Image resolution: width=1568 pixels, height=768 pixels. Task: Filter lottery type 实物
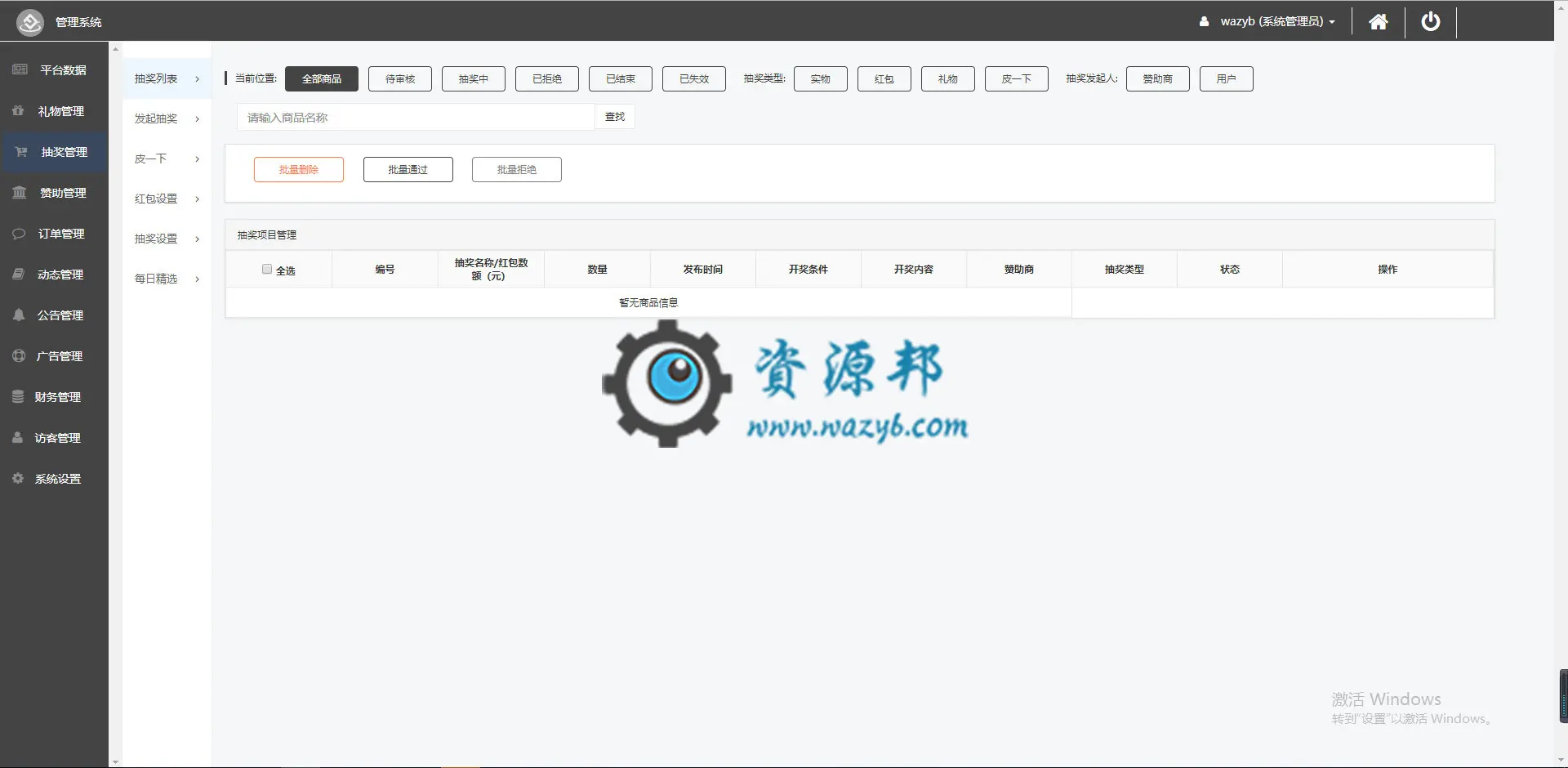pyautogui.click(x=821, y=78)
